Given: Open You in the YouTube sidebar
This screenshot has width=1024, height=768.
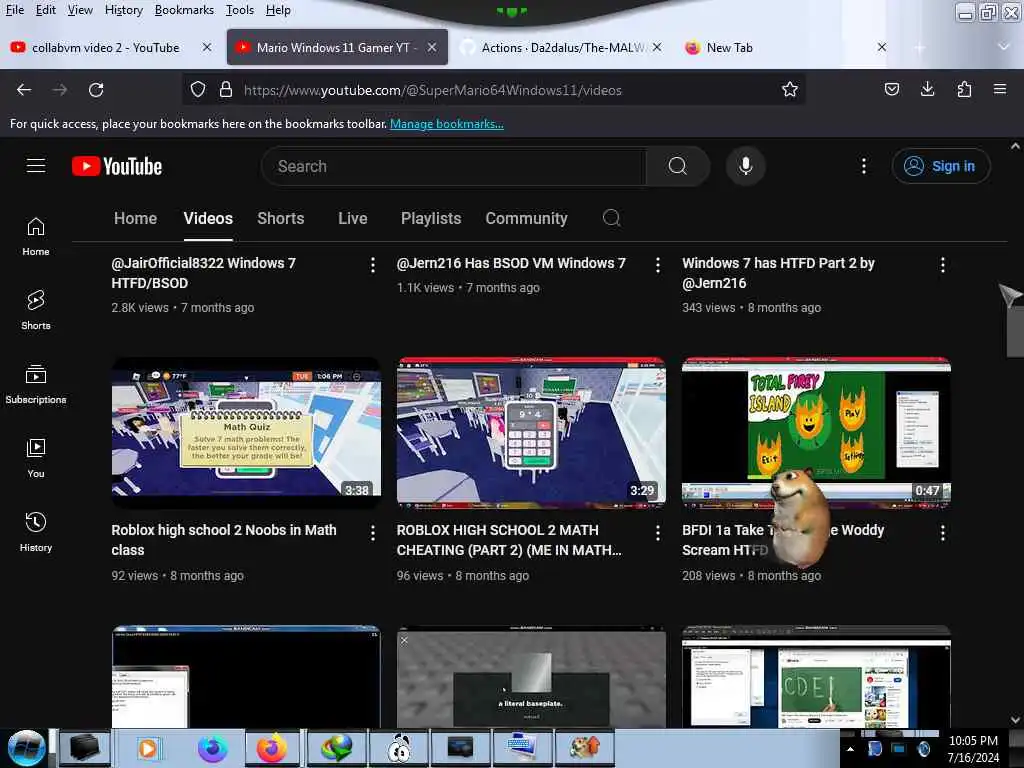Looking at the screenshot, I should tap(36, 459).
